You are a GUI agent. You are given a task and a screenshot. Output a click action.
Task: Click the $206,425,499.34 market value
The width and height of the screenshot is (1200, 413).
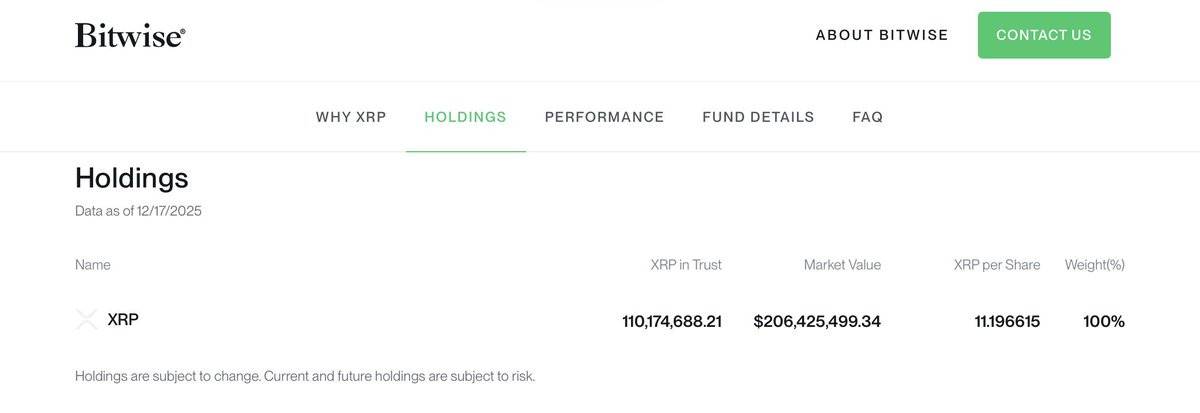[x=817, y=322]
